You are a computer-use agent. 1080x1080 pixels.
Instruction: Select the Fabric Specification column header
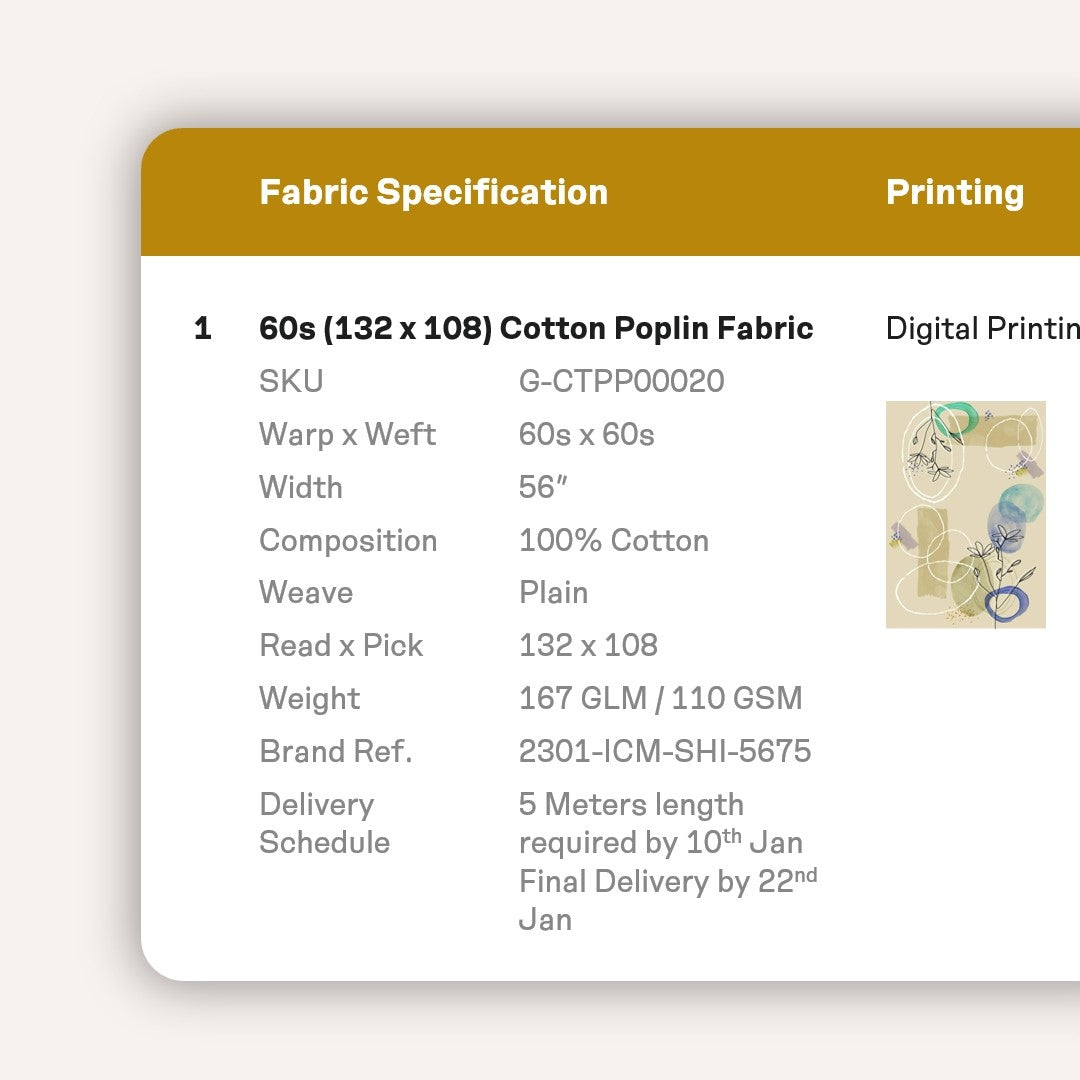(x=433, y=192)
